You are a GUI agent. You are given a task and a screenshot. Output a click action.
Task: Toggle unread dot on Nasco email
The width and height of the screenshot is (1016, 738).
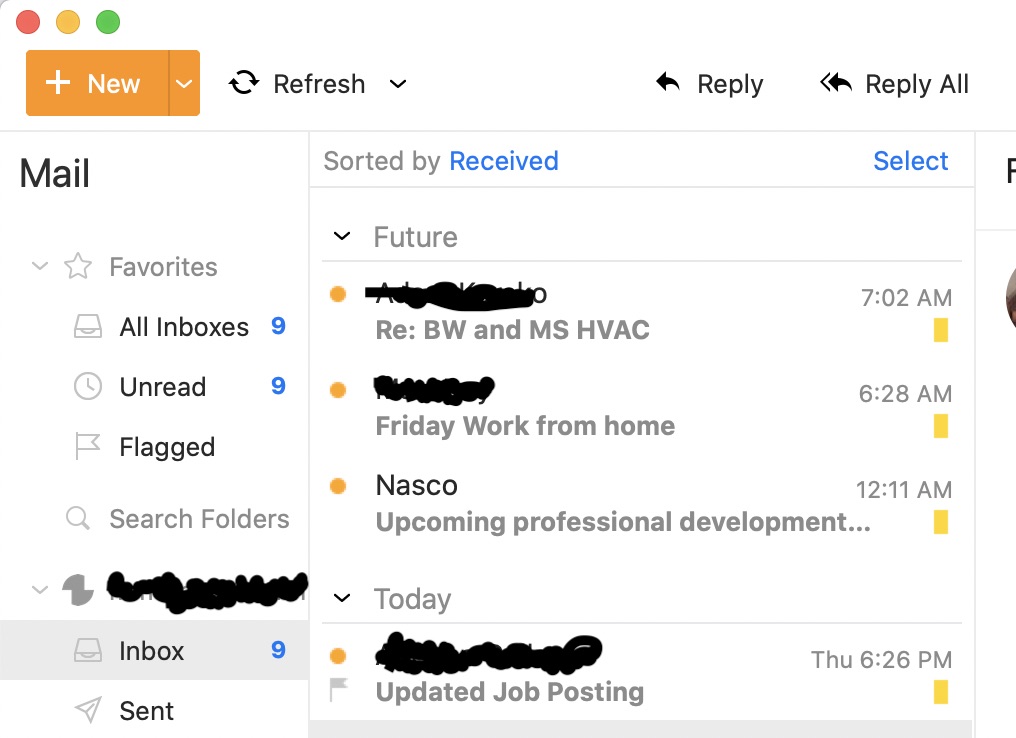pos(338,486)
